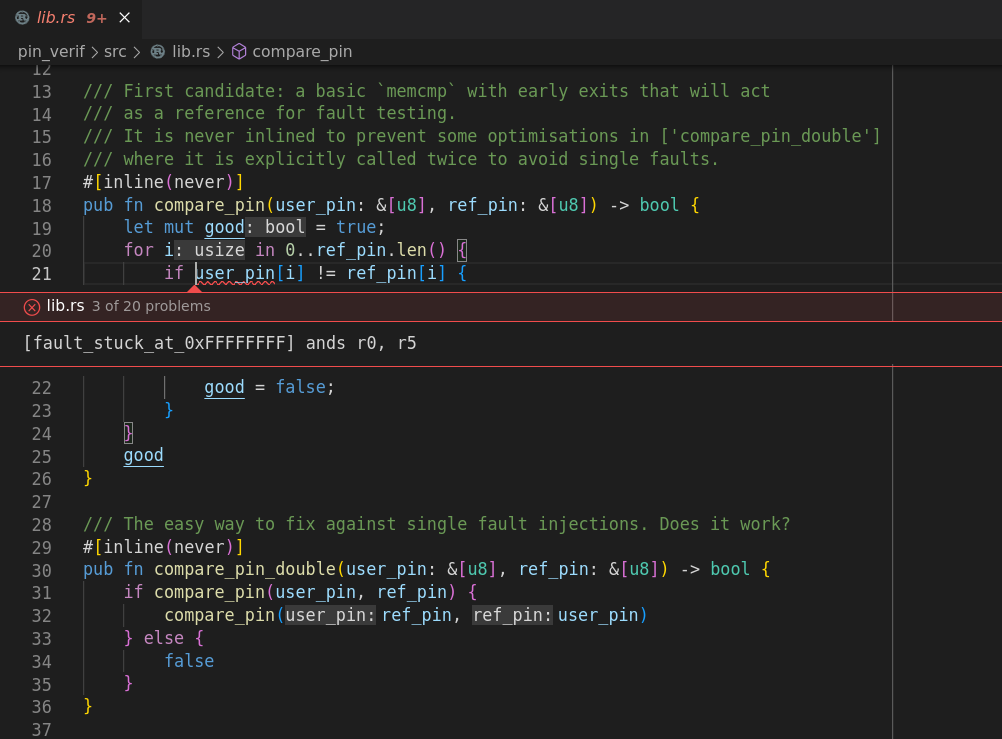Click the Rust file icon in the lib.rs tab

pos(22,18)
